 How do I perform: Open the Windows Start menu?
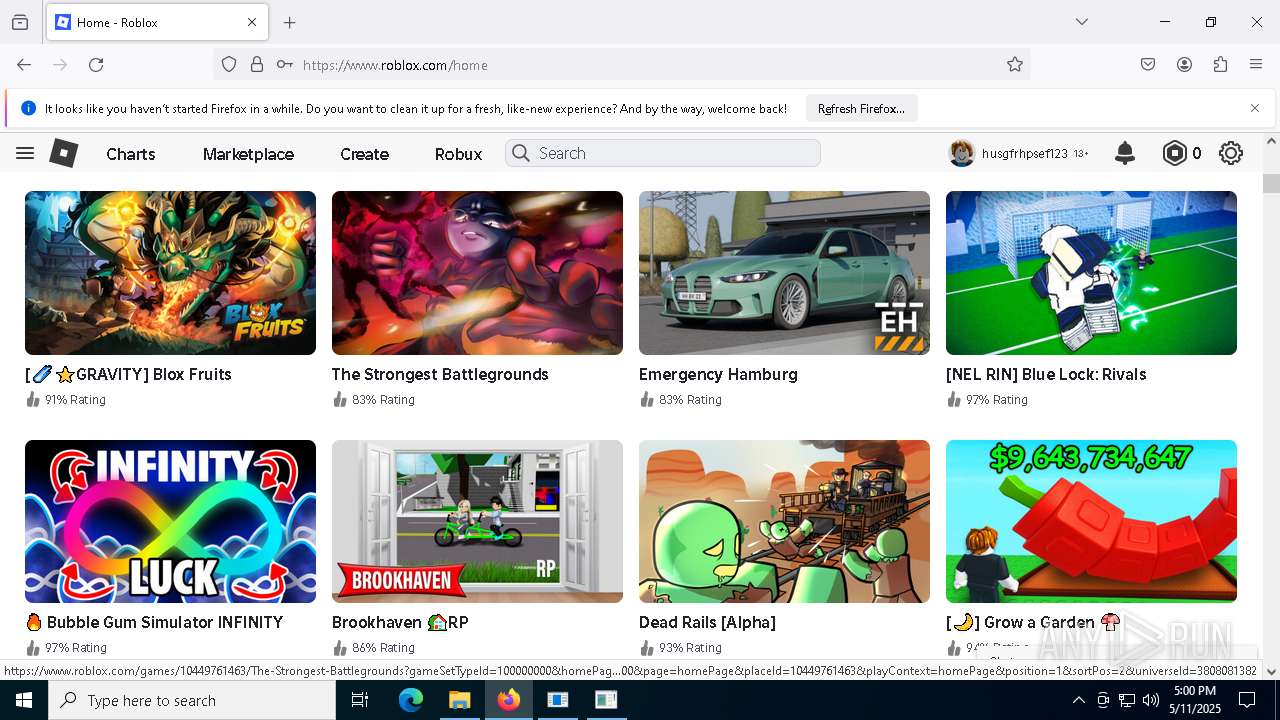pyautogui.click(x=24, y=700)
